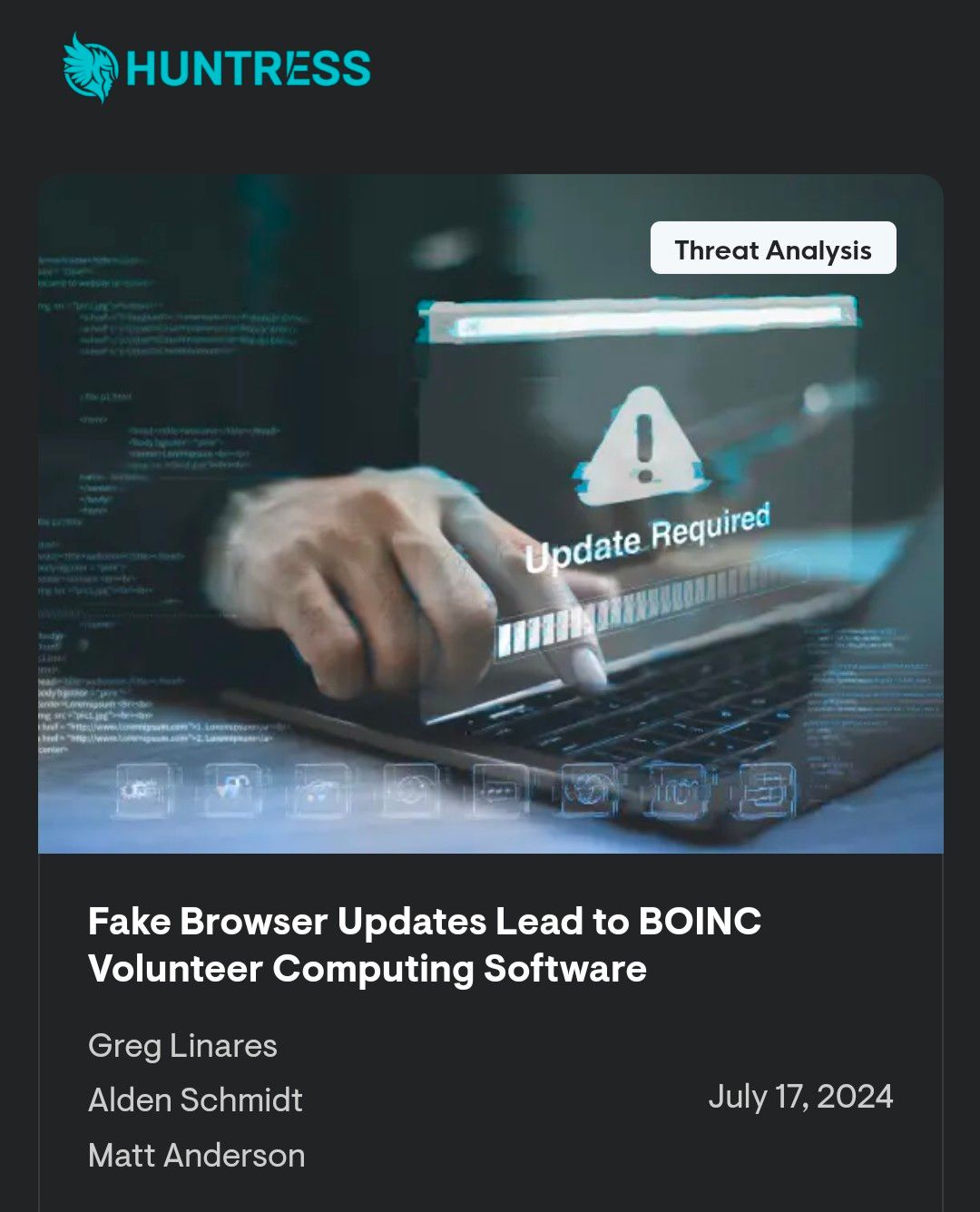Click the cloud icon in hero image
The height and width of the screenshot is (1212, 980).
(x=318, y=790)
